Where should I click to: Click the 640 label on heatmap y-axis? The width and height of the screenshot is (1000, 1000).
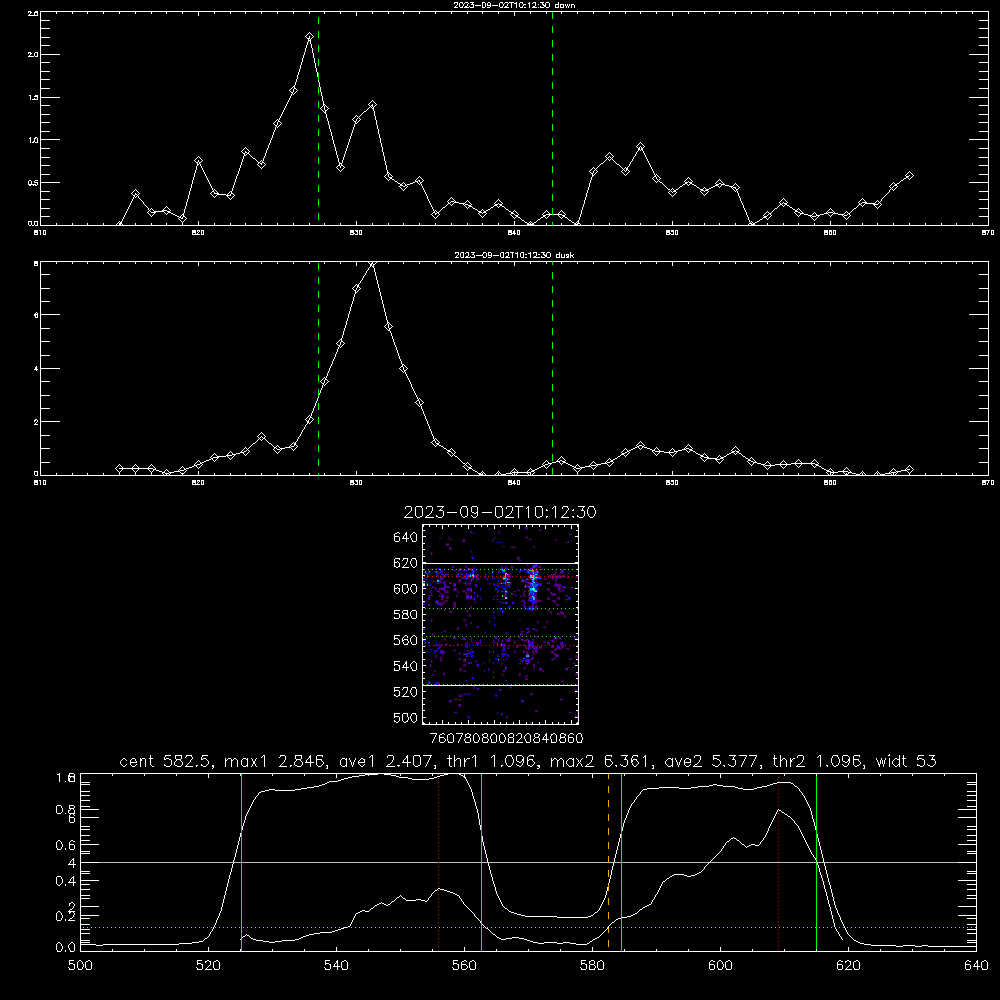pos(406,537)
